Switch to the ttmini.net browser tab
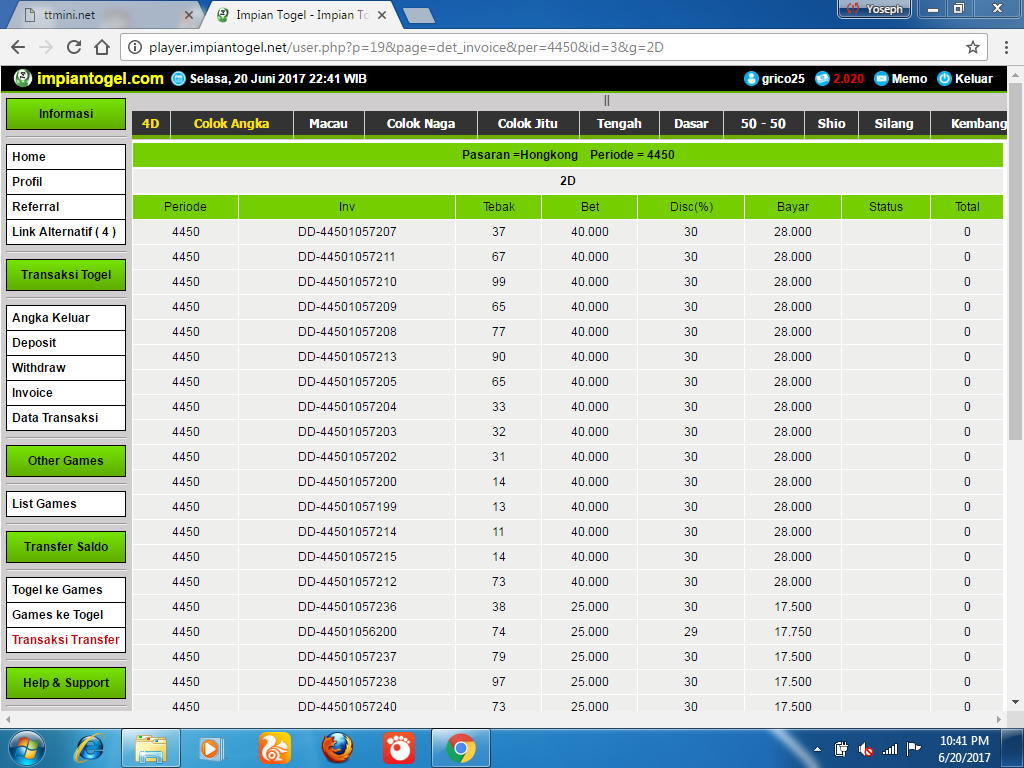The image size is (1024, 768). (100, 15)
